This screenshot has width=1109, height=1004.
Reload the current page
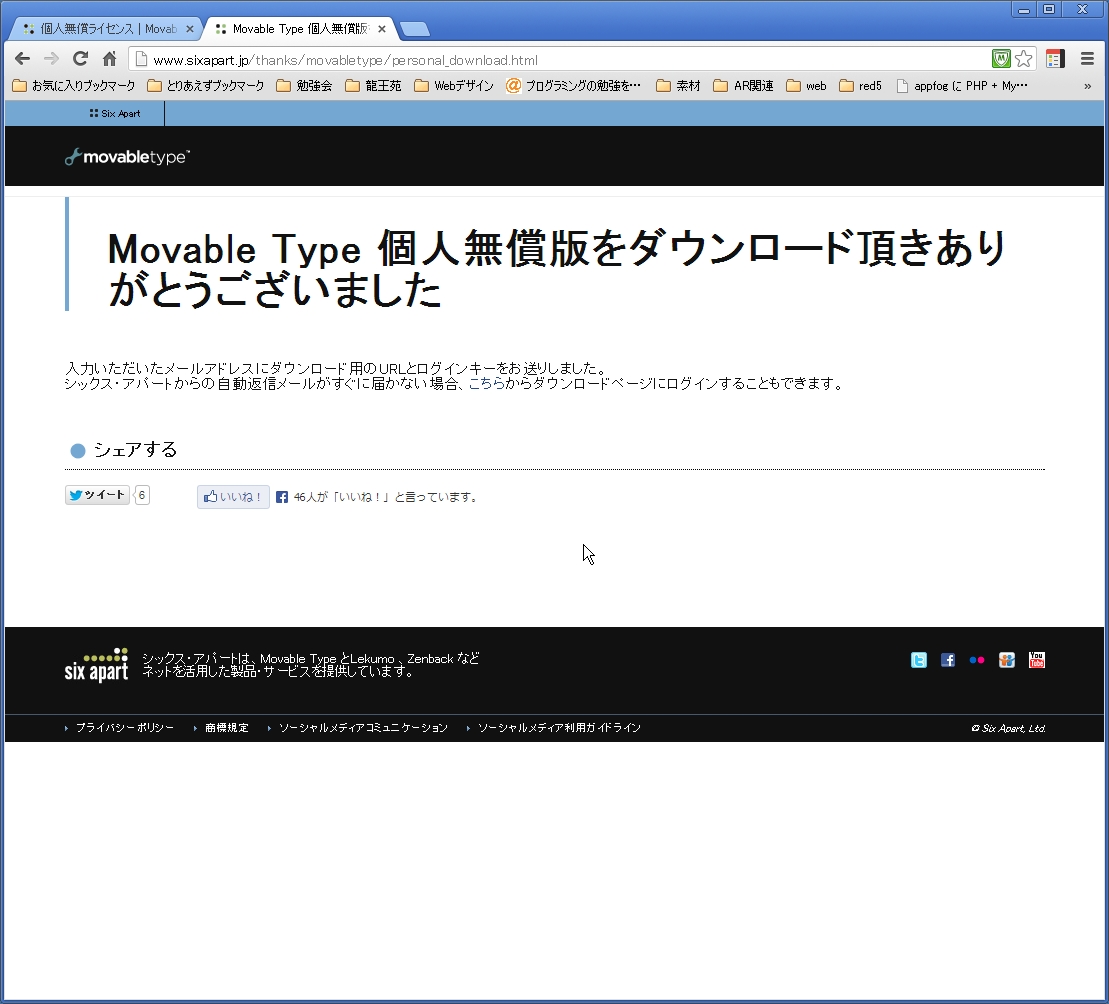80,59
